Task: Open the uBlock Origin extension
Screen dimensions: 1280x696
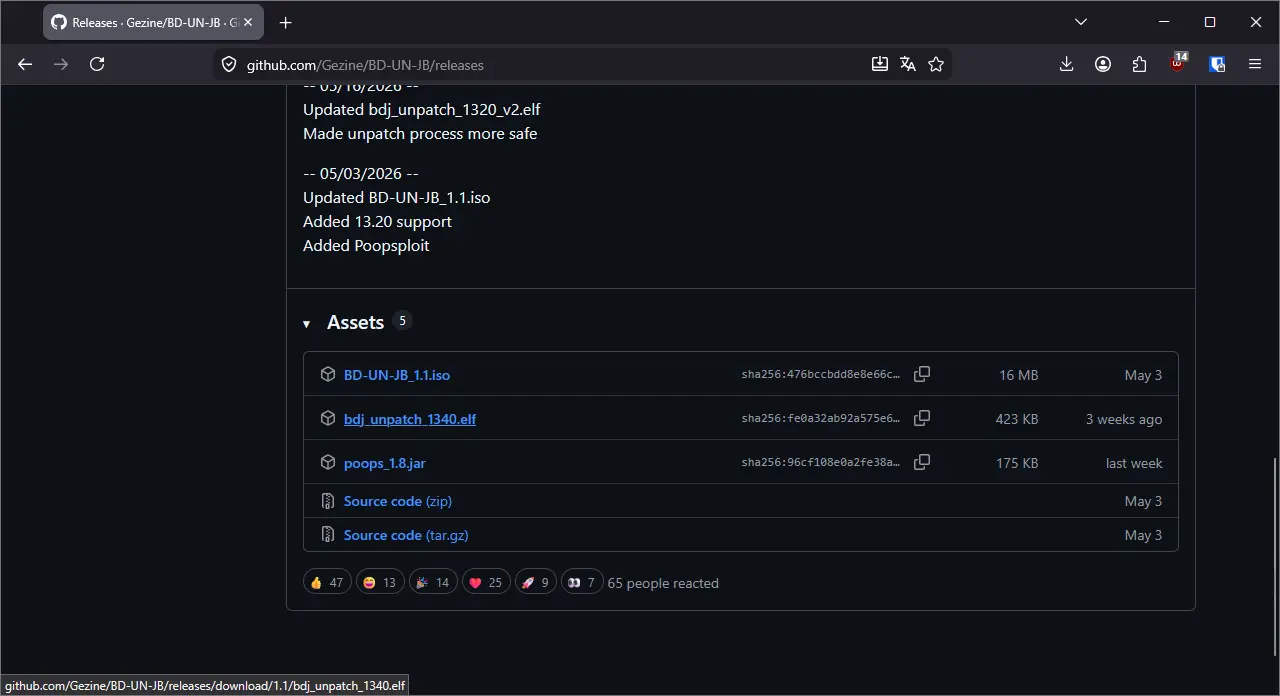Action: (x=1179, y=63)
